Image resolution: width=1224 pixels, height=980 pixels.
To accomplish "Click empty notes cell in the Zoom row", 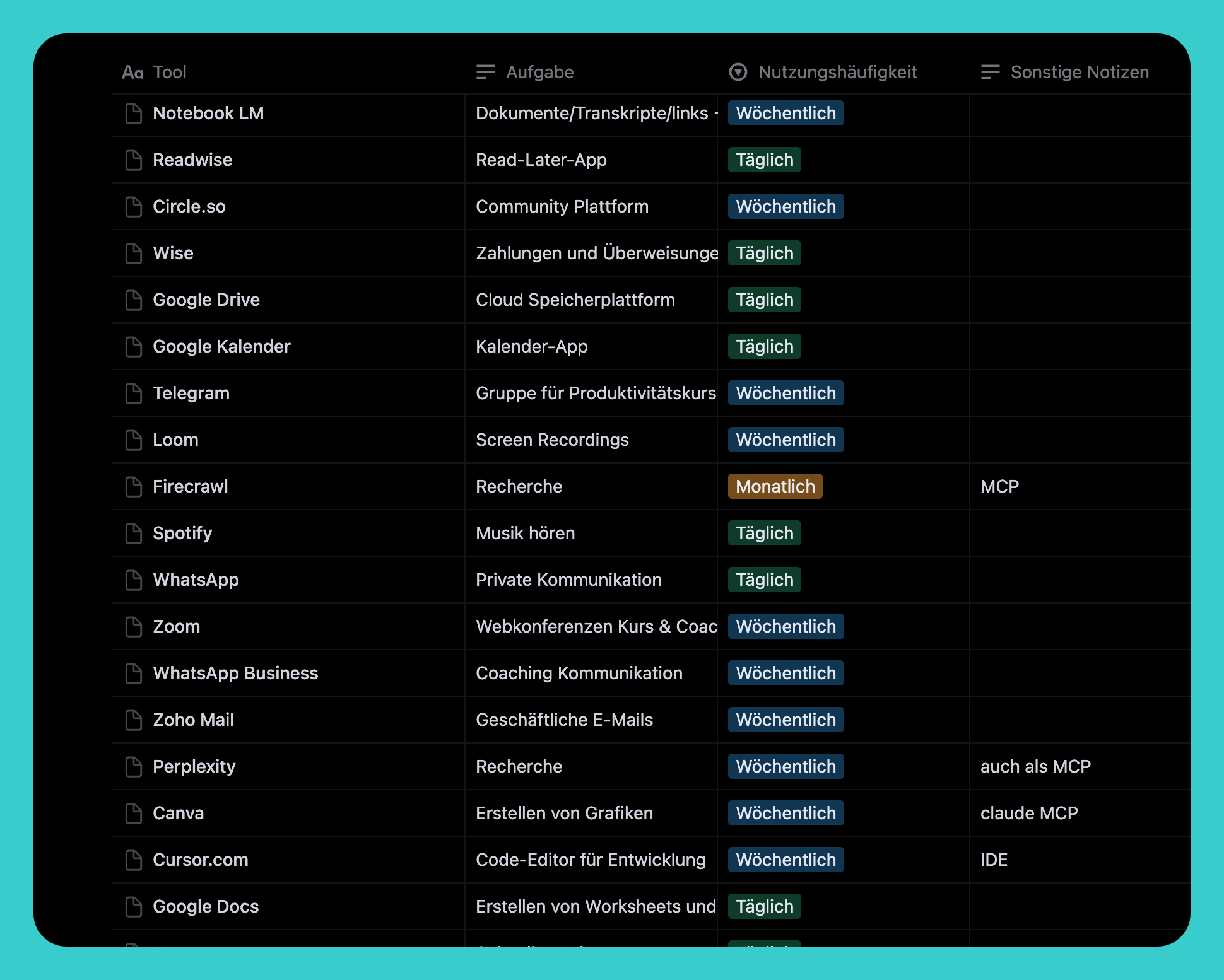I will click(1080, 627).
